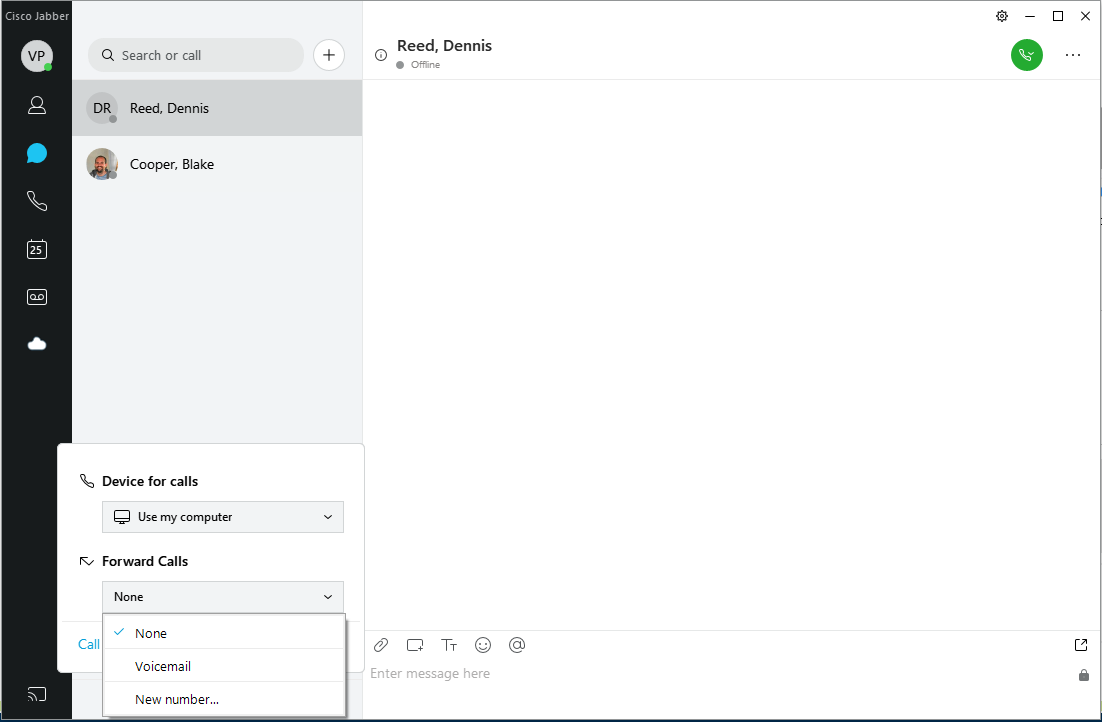
Task: Pop out the conversation window icon
Action: click(1081, 645)
